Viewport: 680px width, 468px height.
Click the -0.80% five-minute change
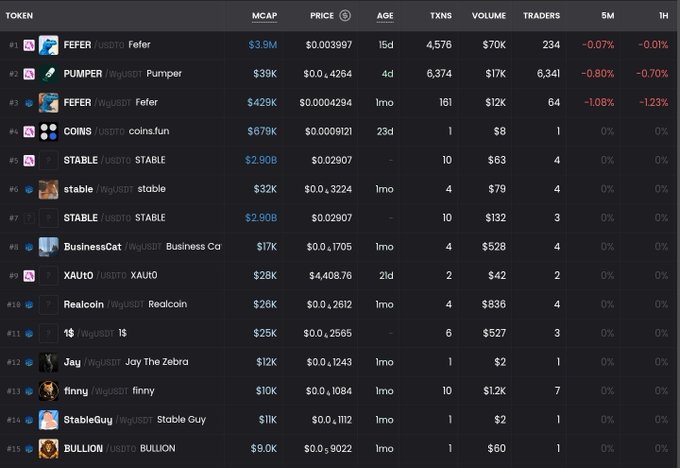[598, 74]
